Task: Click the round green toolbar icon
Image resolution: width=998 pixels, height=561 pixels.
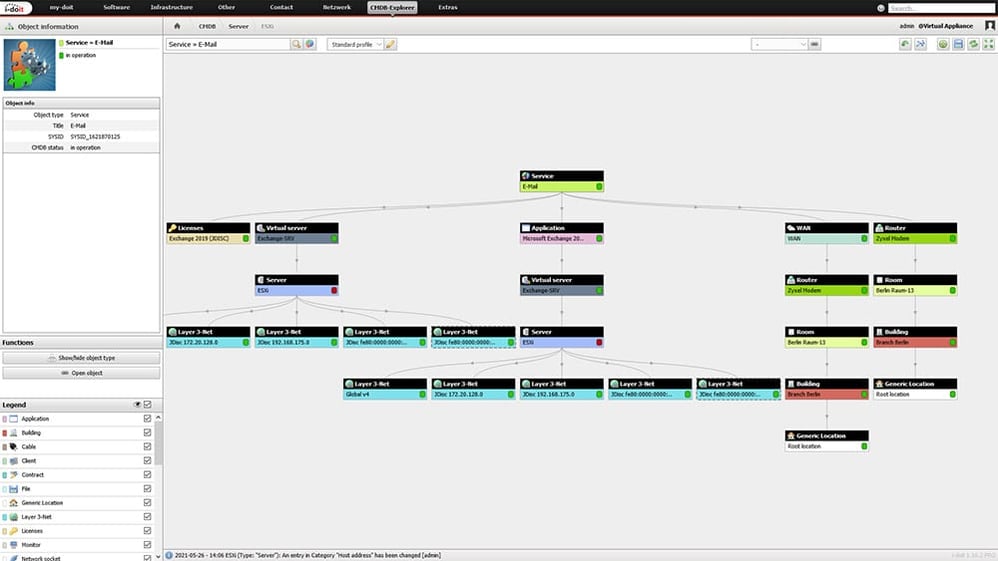Action: click(x=943, y=44)
